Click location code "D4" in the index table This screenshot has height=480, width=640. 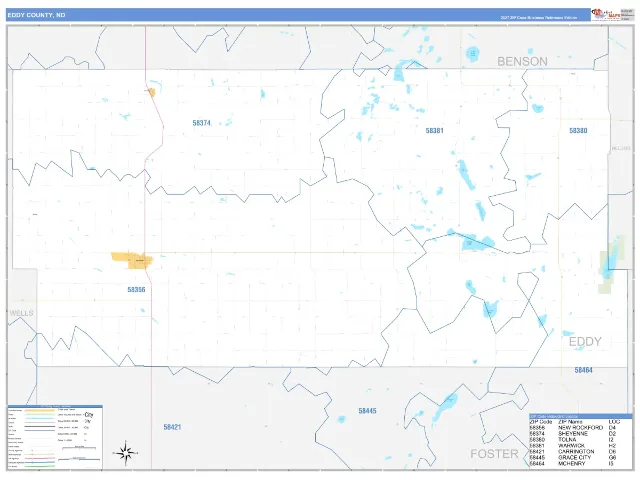pos(612,428)
